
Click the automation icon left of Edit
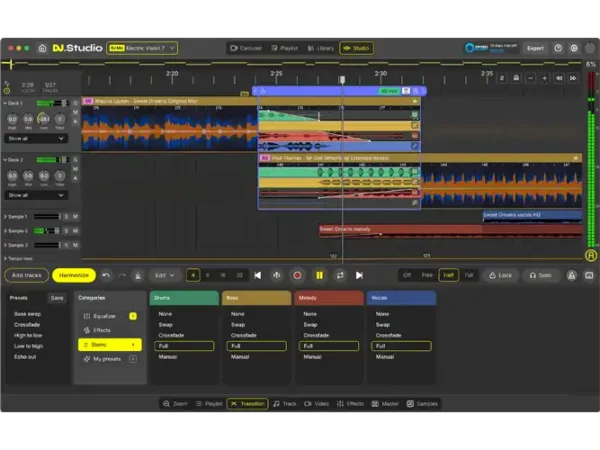point(138,275)
